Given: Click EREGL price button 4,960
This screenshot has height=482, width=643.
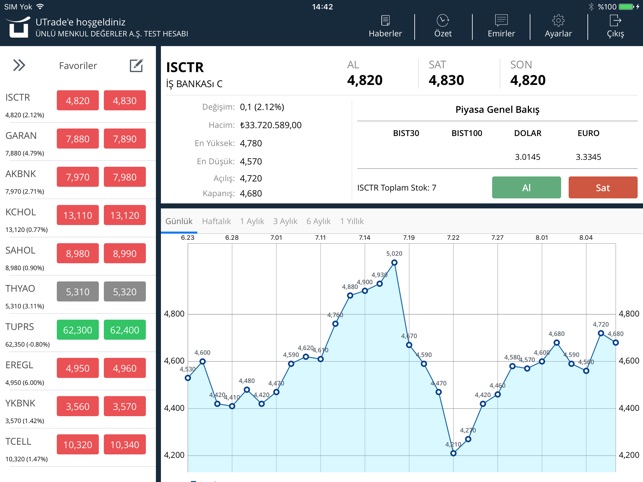Looking at the screenshot, I should pyautogui.click(x=125, y=368).
